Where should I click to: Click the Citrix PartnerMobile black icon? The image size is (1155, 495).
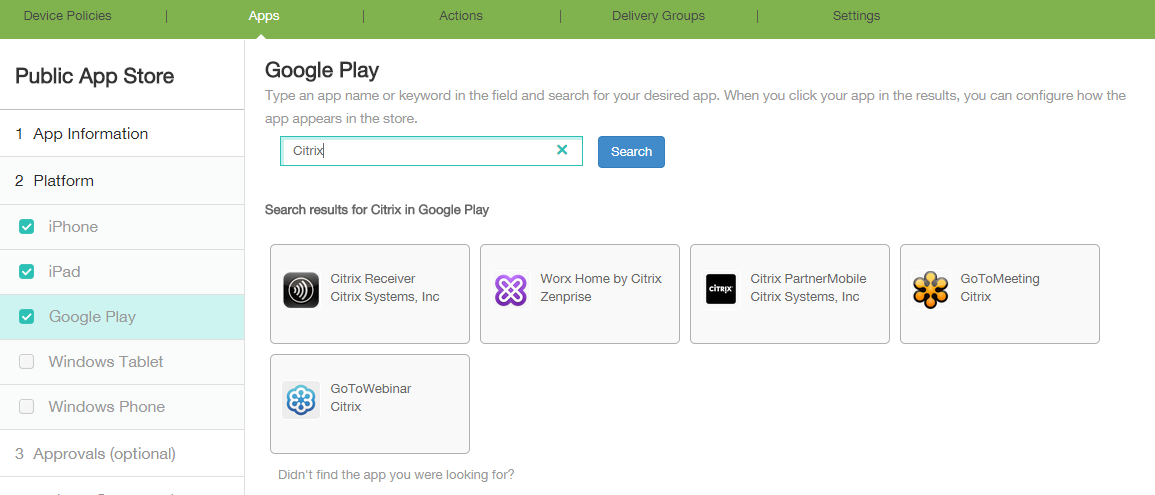click(720, 289)
